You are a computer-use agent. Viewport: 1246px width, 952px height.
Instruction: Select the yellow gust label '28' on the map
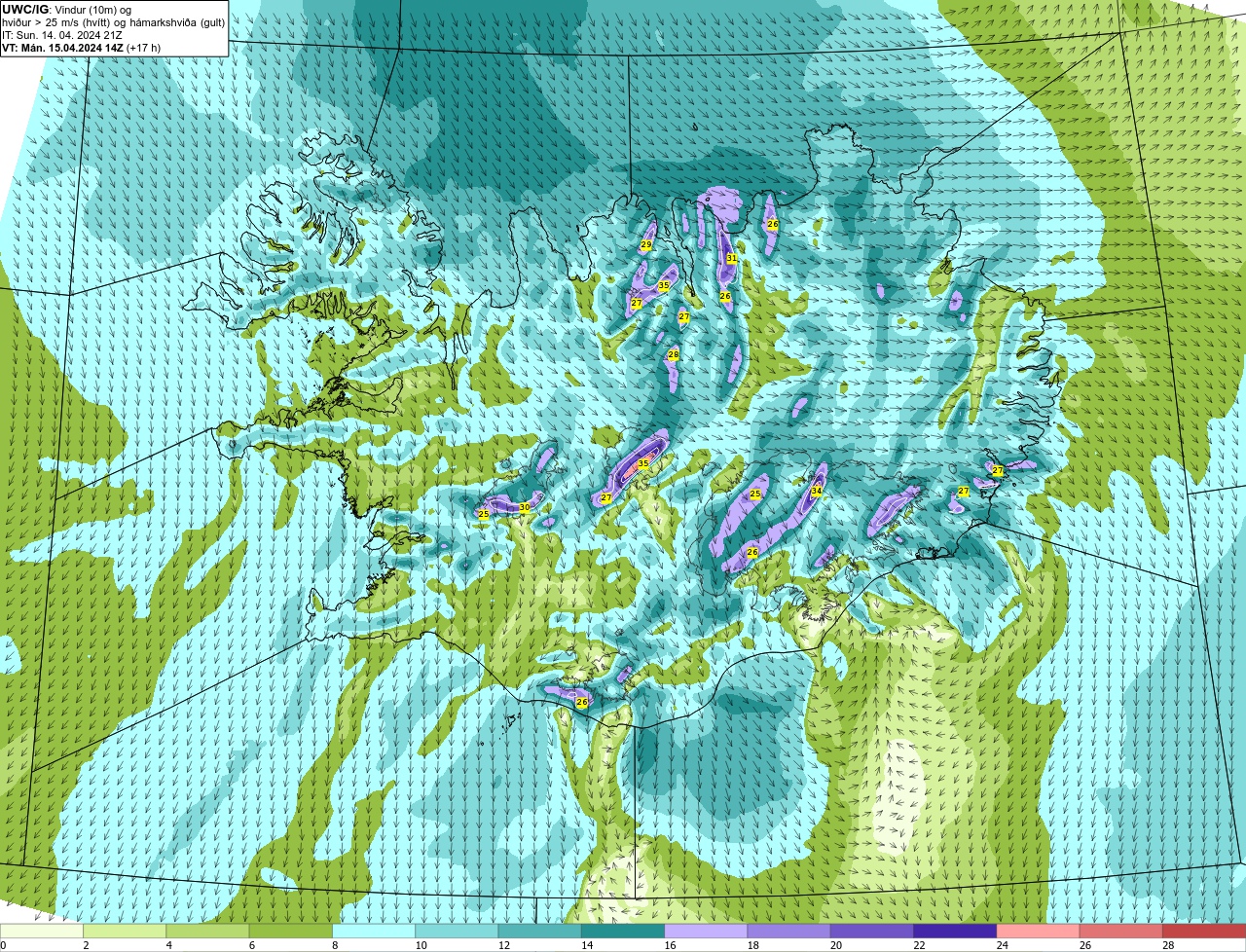(x=673, y=354)
